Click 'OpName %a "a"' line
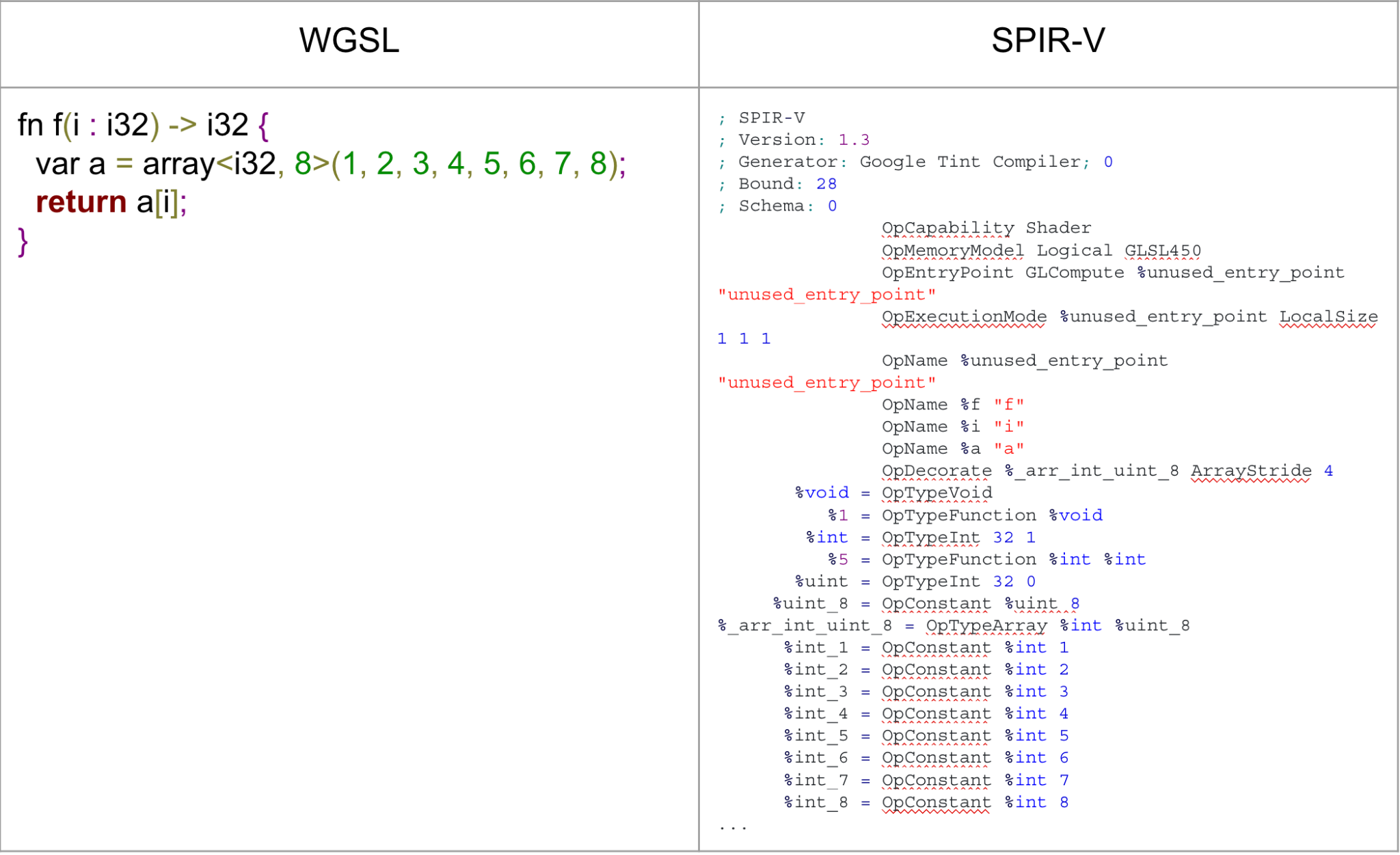Image resolution: width=1400 pixels, height=855 pixels. pos(952,449)
